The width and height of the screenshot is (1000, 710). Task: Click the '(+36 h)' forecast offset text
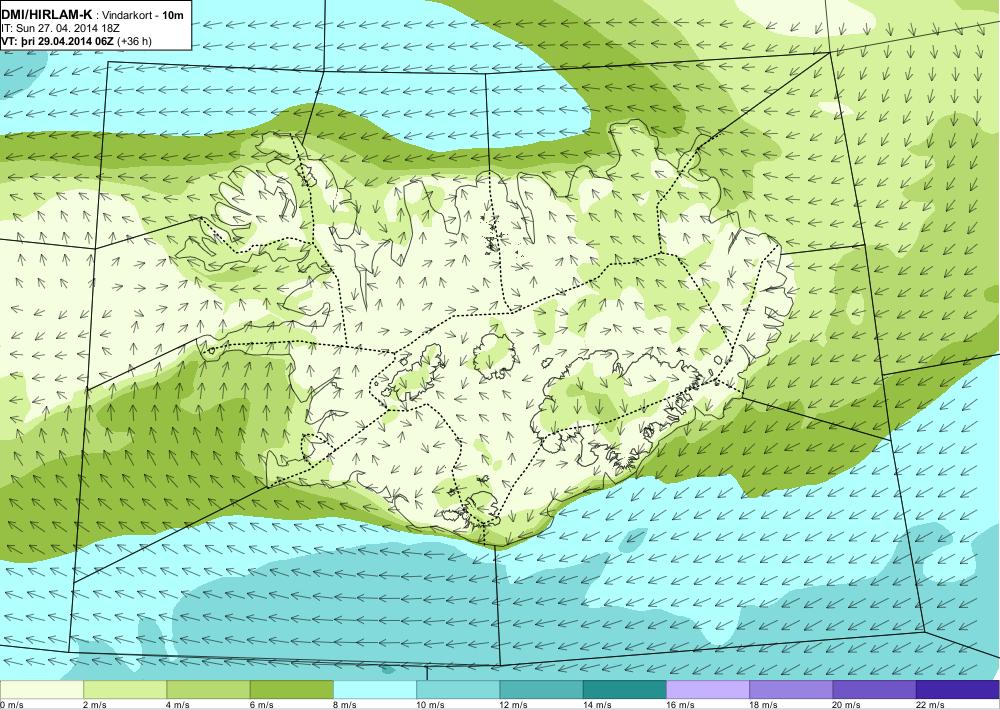pyautogui.click(x=133, y=41)
